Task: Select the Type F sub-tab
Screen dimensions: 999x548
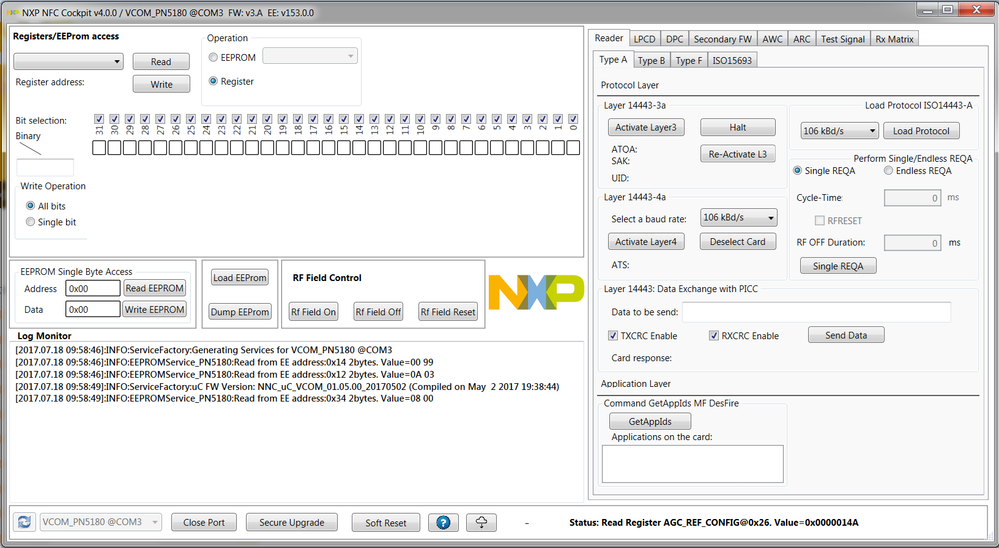Action: 689,61
